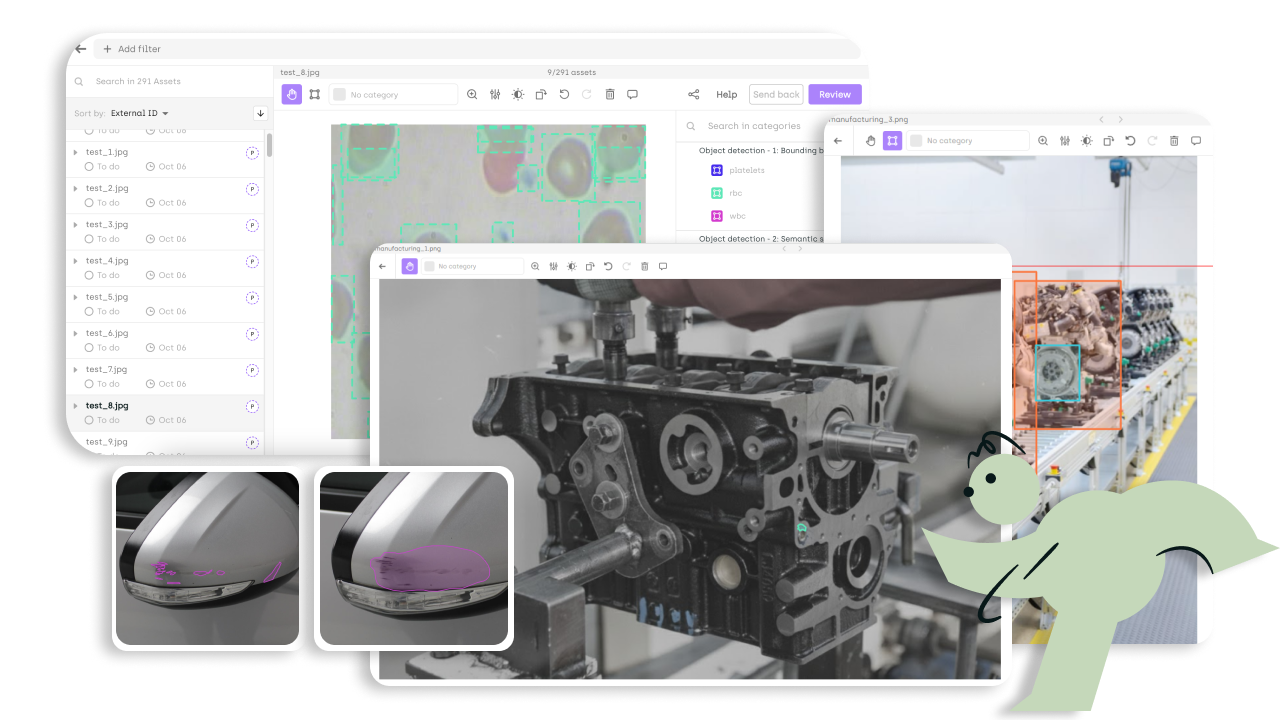1280x720 pixels.
Task: Click the P badge on test_5.jpg row
Action: click(252, 297)
